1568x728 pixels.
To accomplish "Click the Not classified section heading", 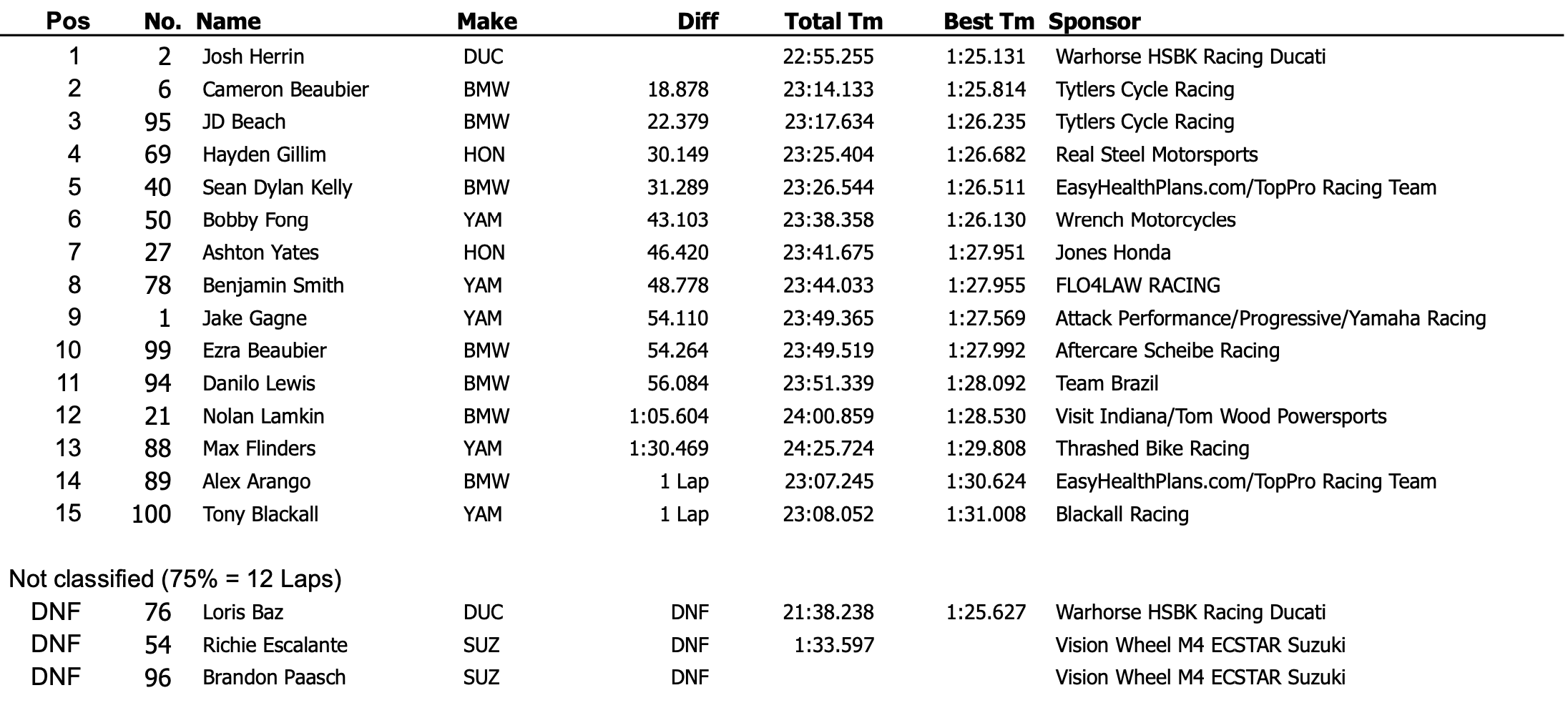I will pyautogui.click(x=175, y=579).
